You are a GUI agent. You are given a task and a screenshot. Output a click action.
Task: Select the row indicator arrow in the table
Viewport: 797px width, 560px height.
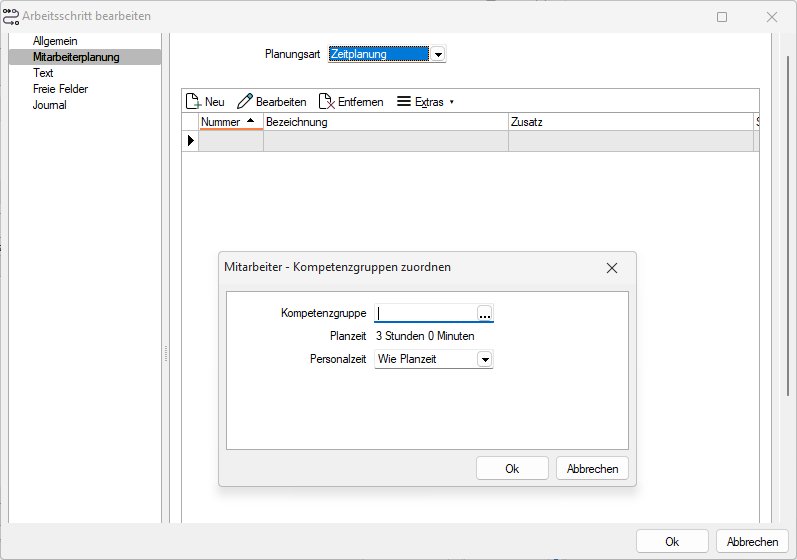coord(191,141)
